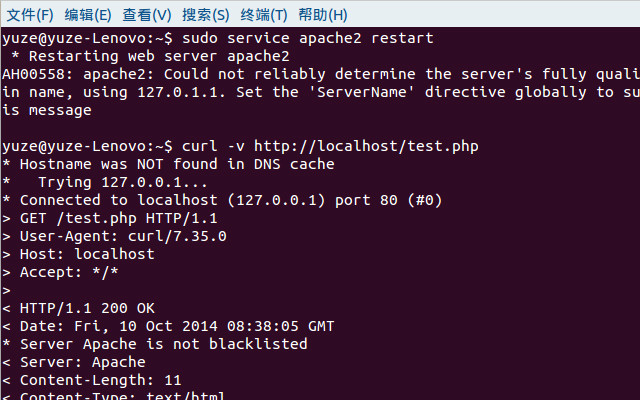Screen dimensions: 640x400
Task: Click the 'Accept: */*' header line
Action: click(x=60, y=272)
